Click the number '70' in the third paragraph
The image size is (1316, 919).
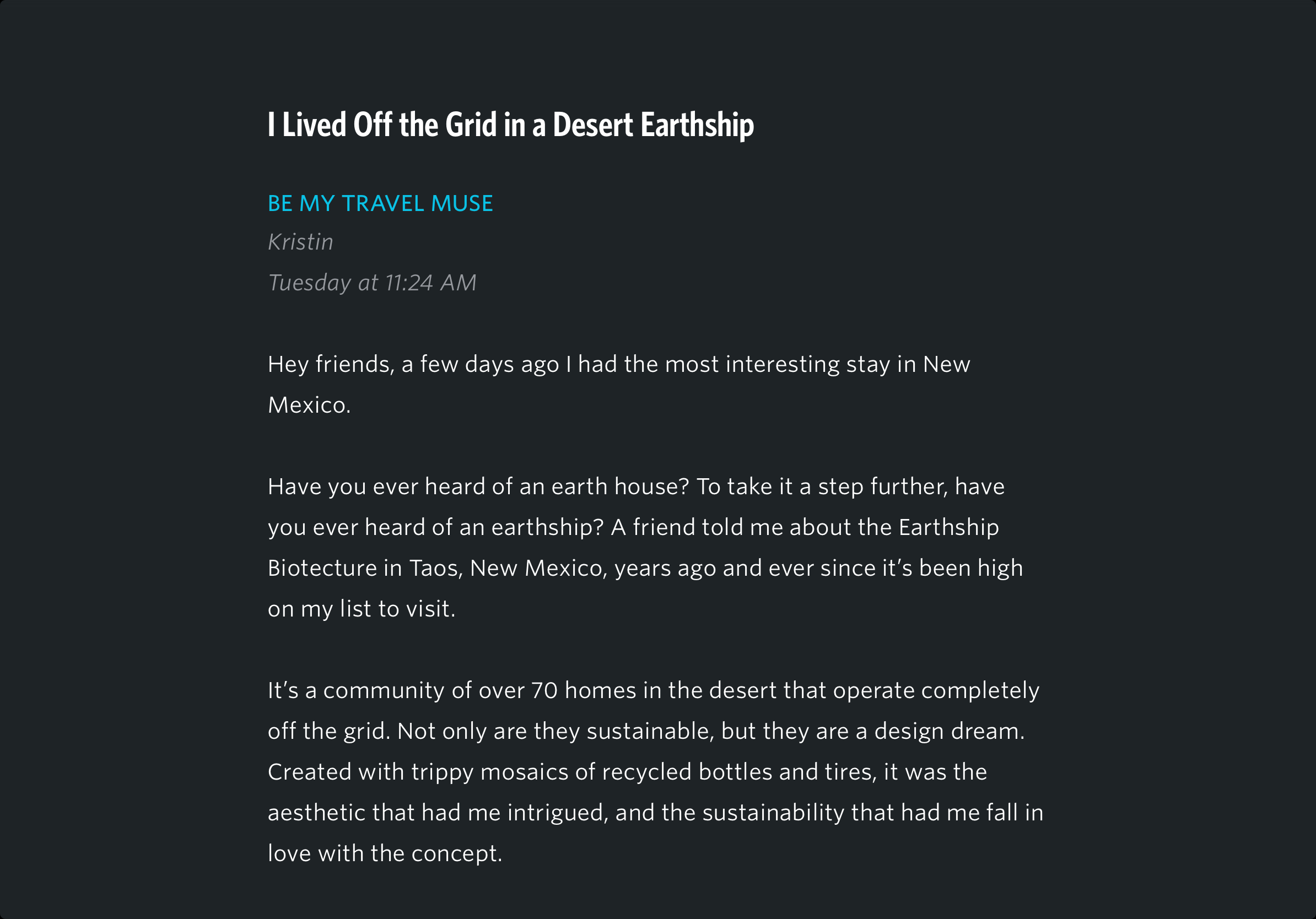tap(544, 690)
